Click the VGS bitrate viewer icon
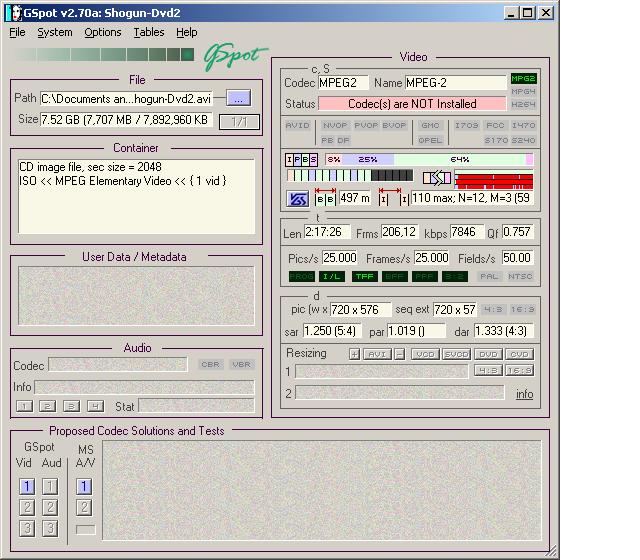 pyautogui.click(x=297, y=199)
